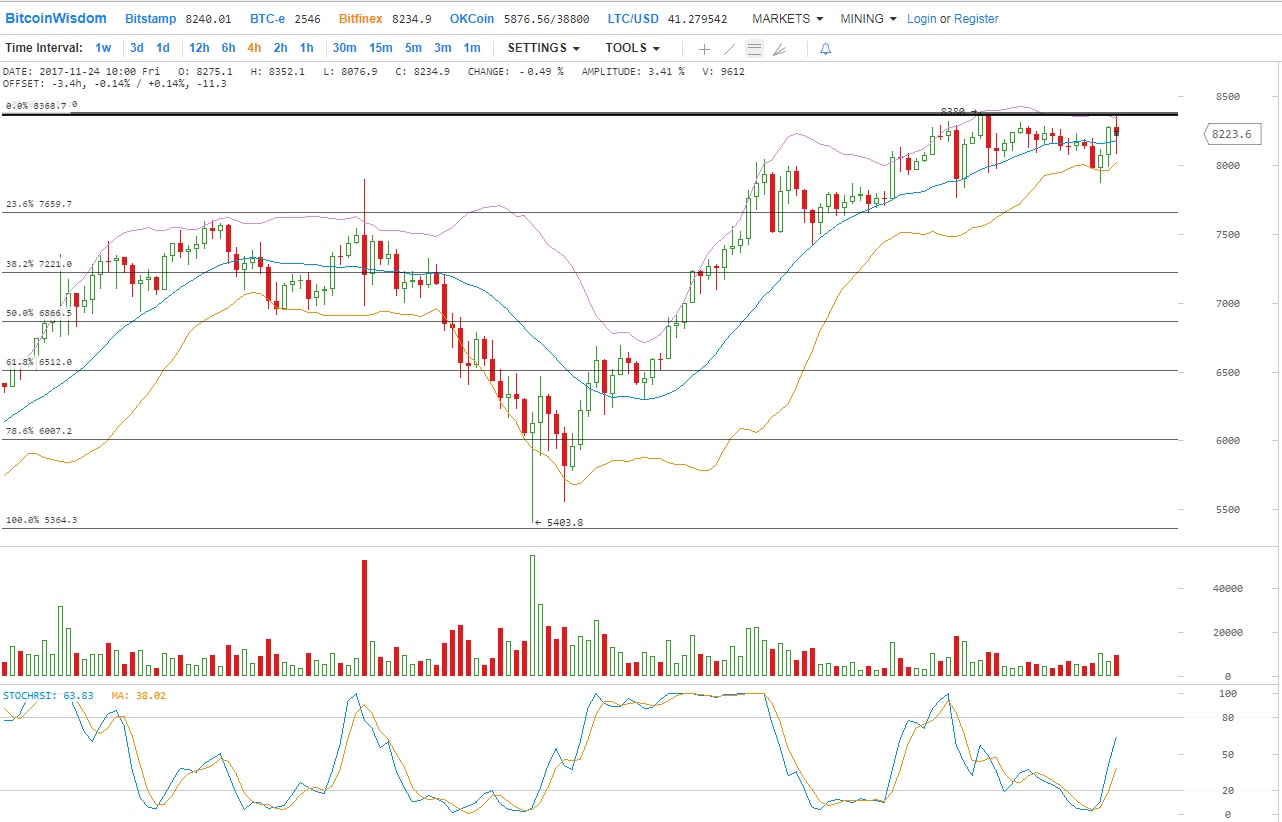This screenshot has height=822, width=1282.
Task: Choose the 1h time interval
Action: tap(306, 48)
